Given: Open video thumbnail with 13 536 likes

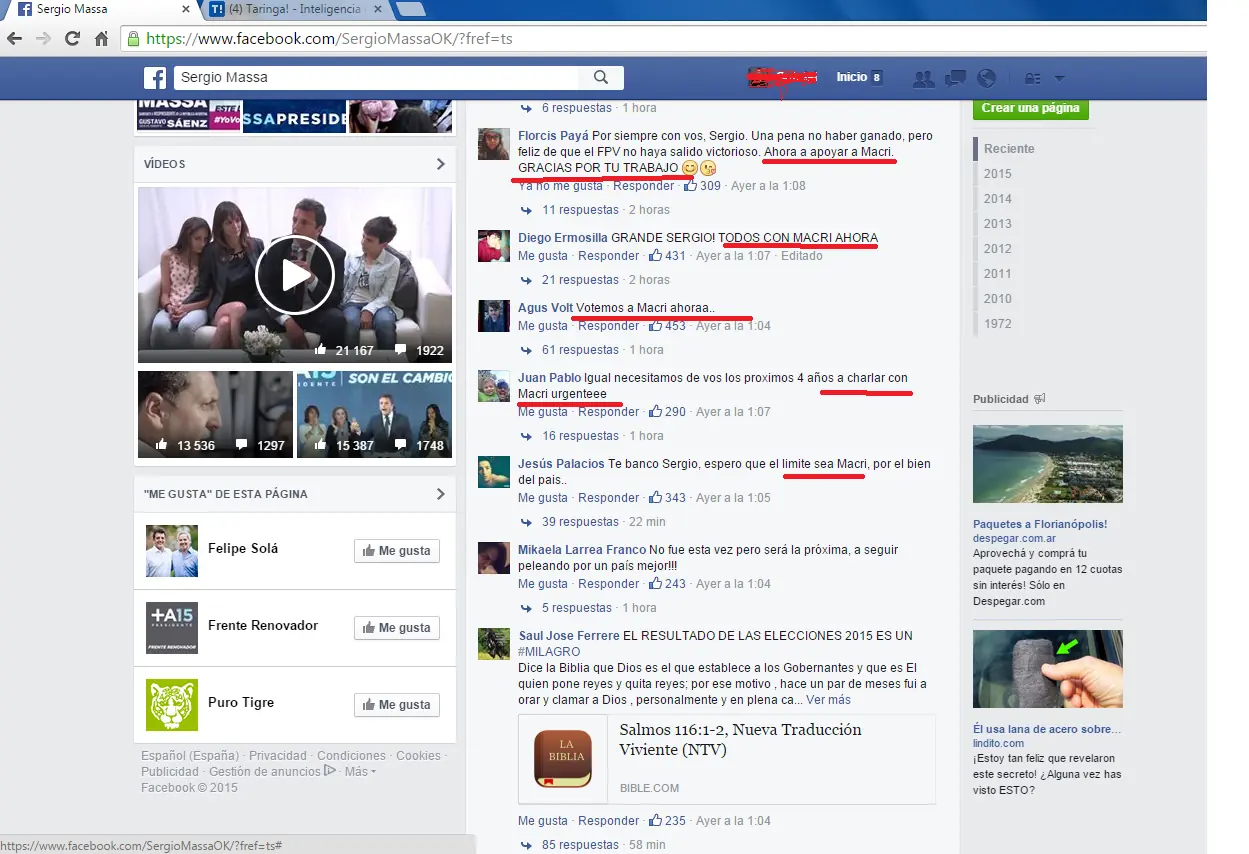Looking at the screenshot, I should (x=215, y=414).
